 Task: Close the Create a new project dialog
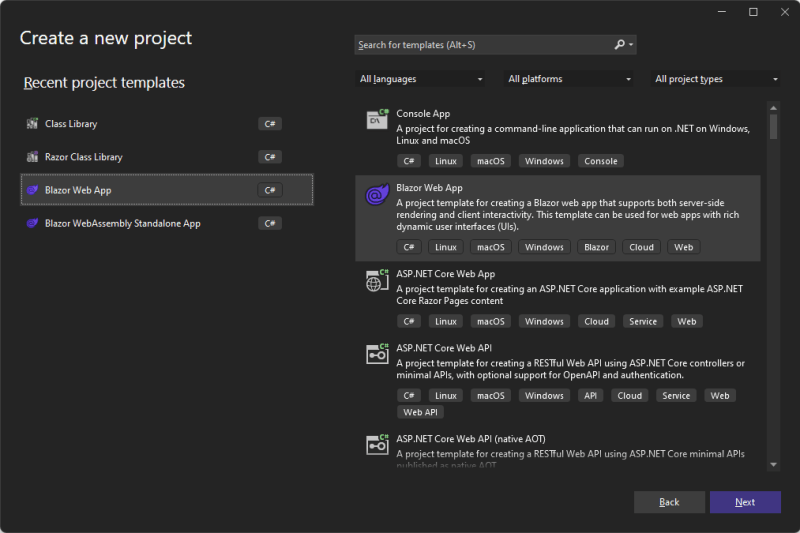(x=785, y=12)
